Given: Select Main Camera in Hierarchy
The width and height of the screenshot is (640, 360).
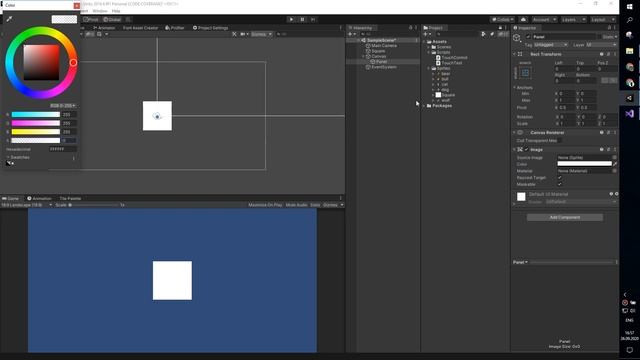Looking at the screenshot, I should point(384,46).
